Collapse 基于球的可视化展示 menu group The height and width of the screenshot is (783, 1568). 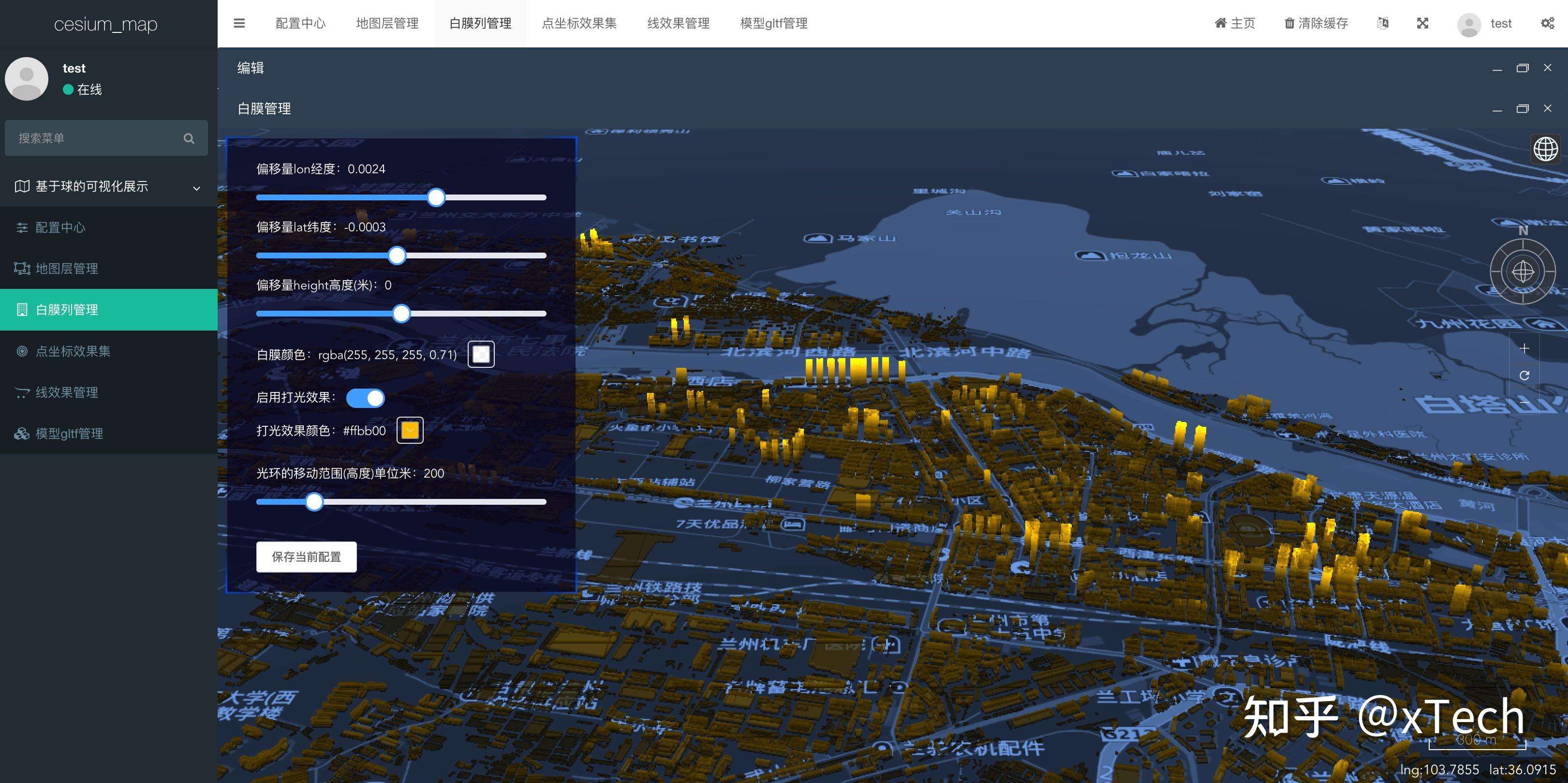coord(196,188)
